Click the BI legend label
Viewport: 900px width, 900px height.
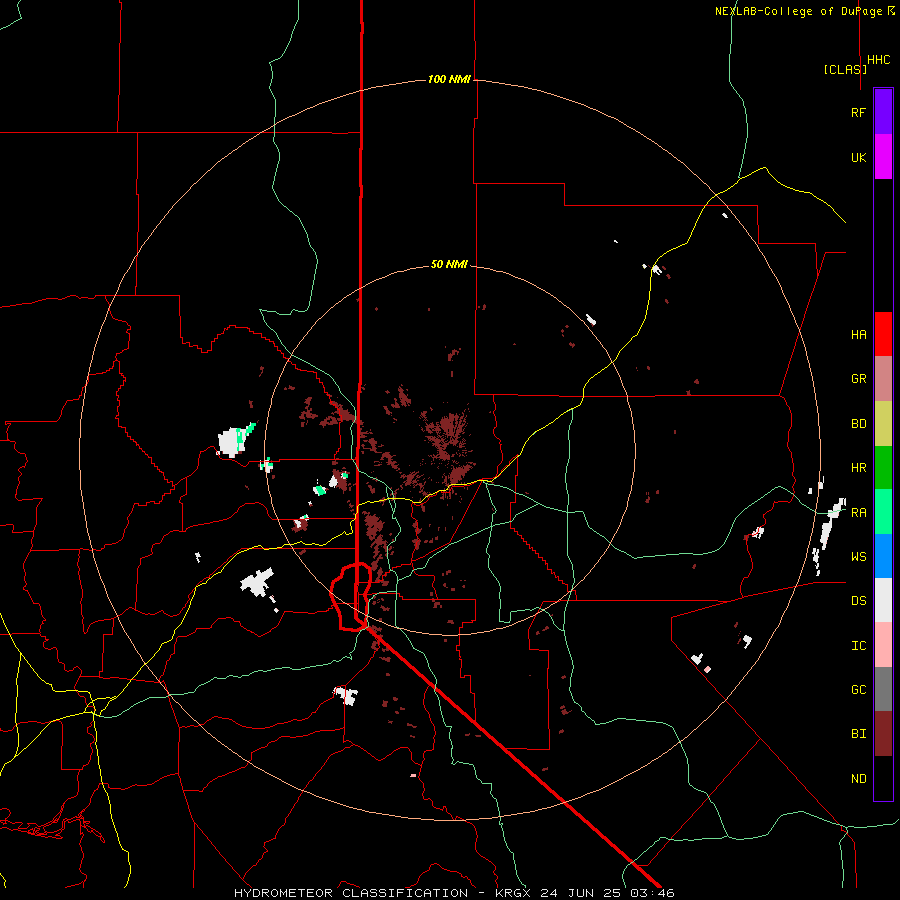pos(858,734)
